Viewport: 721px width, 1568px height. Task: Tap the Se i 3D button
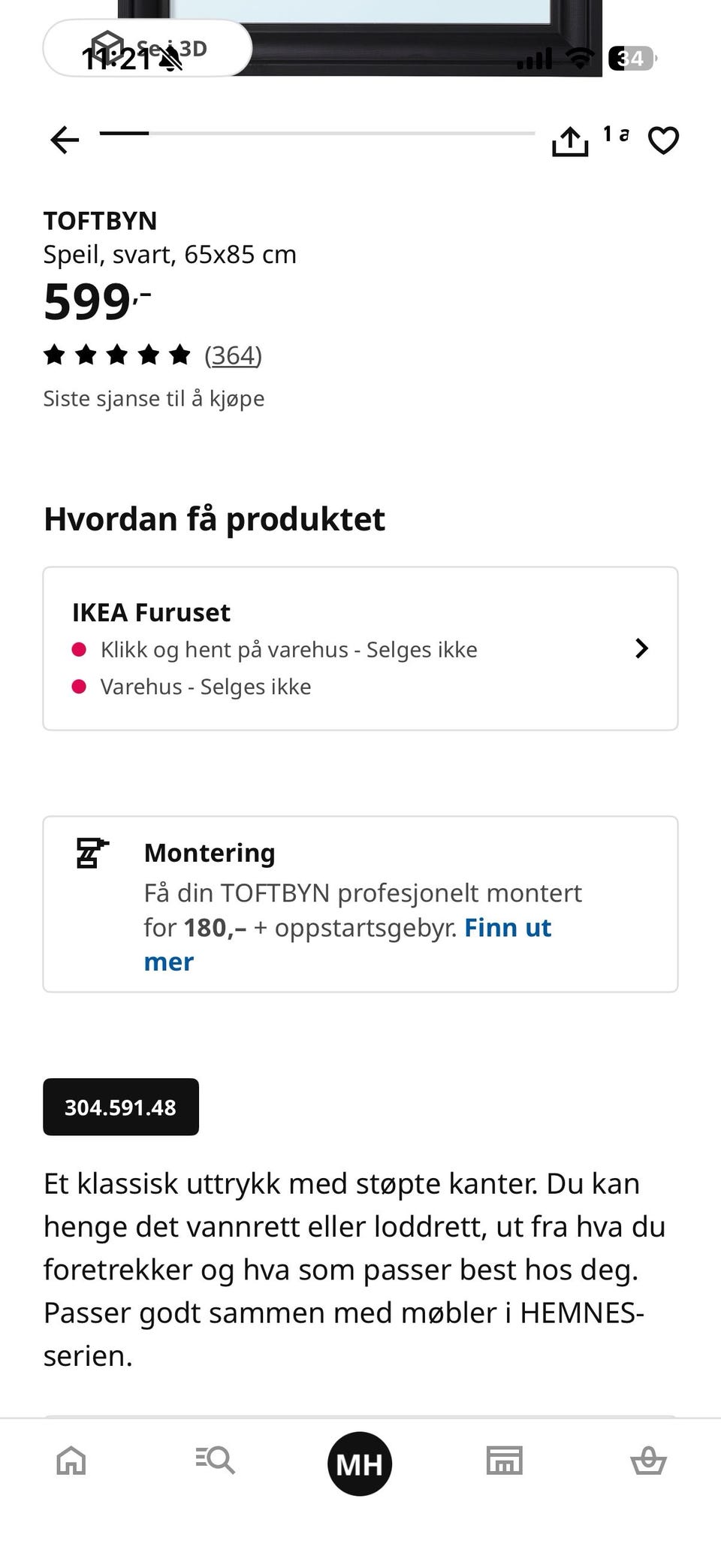click(x=147, y=48)
